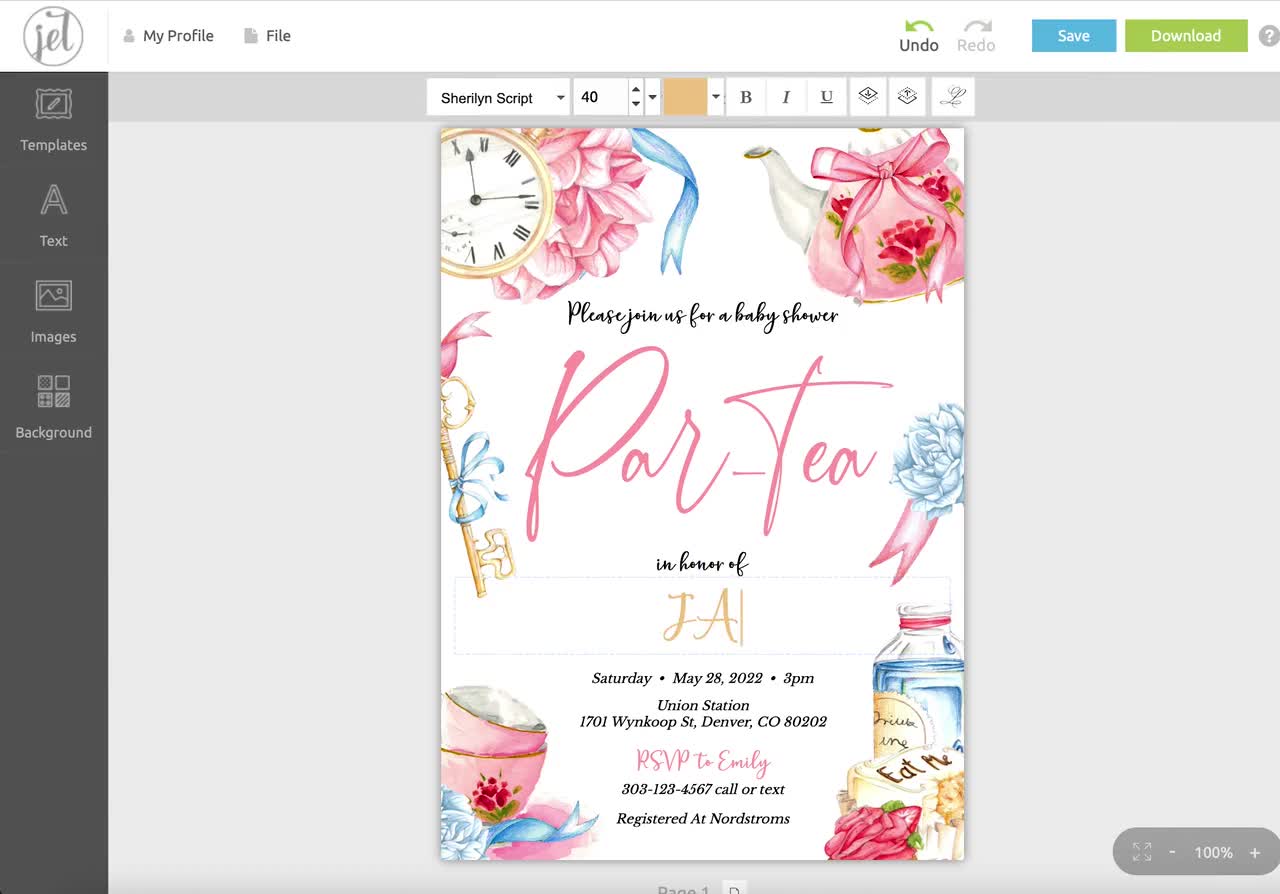Open the Images panel

[53, 310]
